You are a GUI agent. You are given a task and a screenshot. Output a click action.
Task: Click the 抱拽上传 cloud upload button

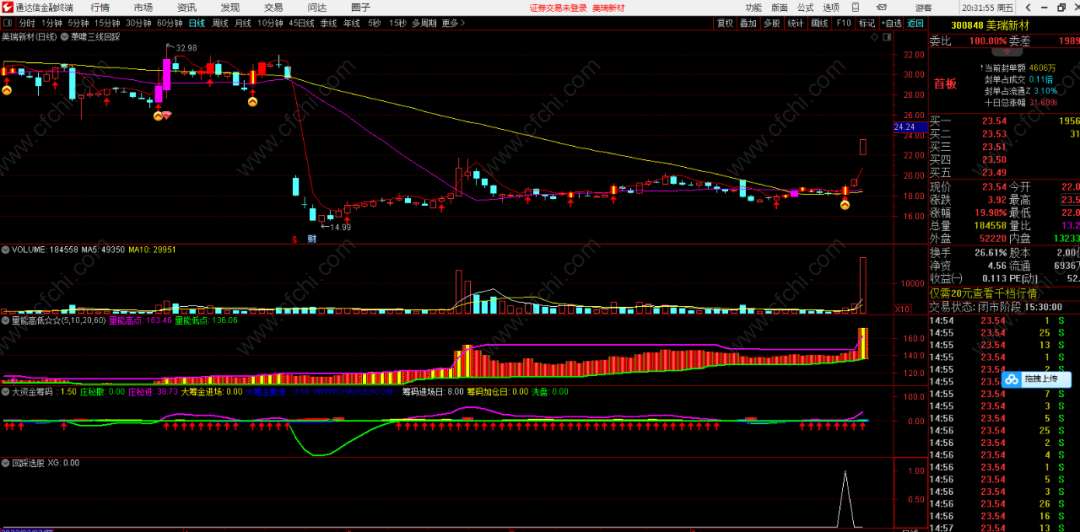1037,379
